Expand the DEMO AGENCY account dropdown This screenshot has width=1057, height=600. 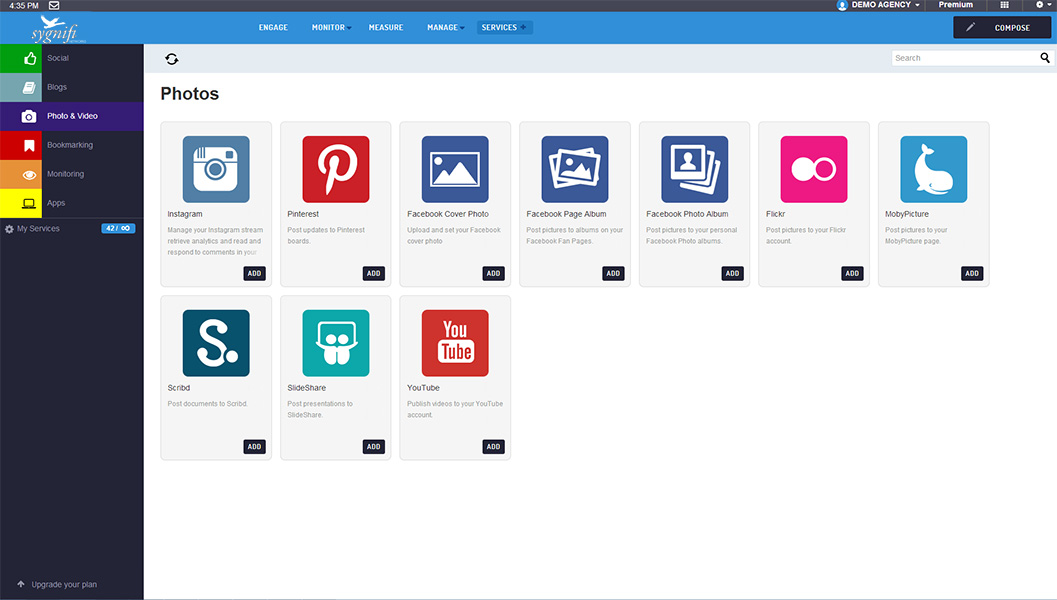pos(879,5)
